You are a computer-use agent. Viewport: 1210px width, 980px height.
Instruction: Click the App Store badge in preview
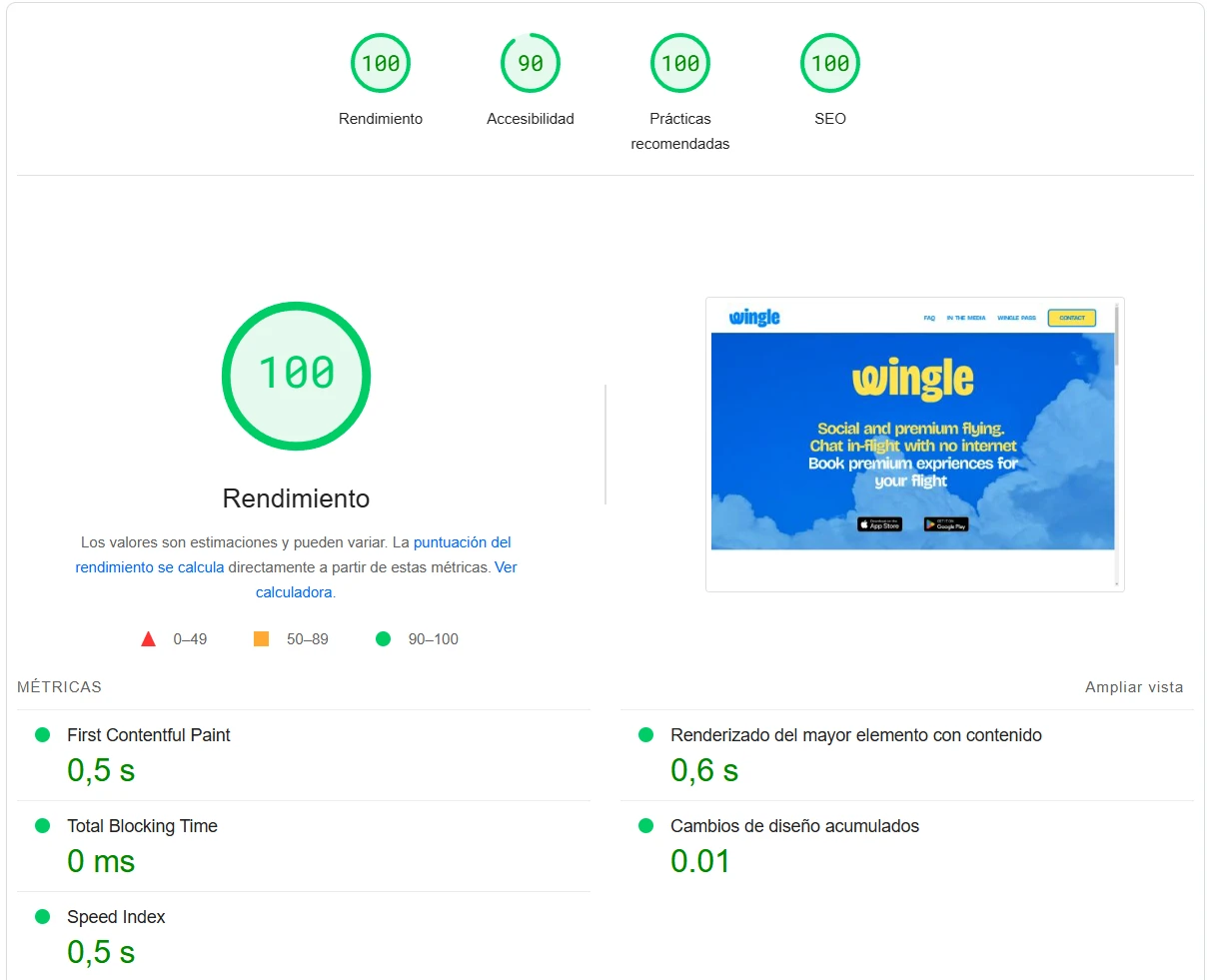(x=879, y=524)
